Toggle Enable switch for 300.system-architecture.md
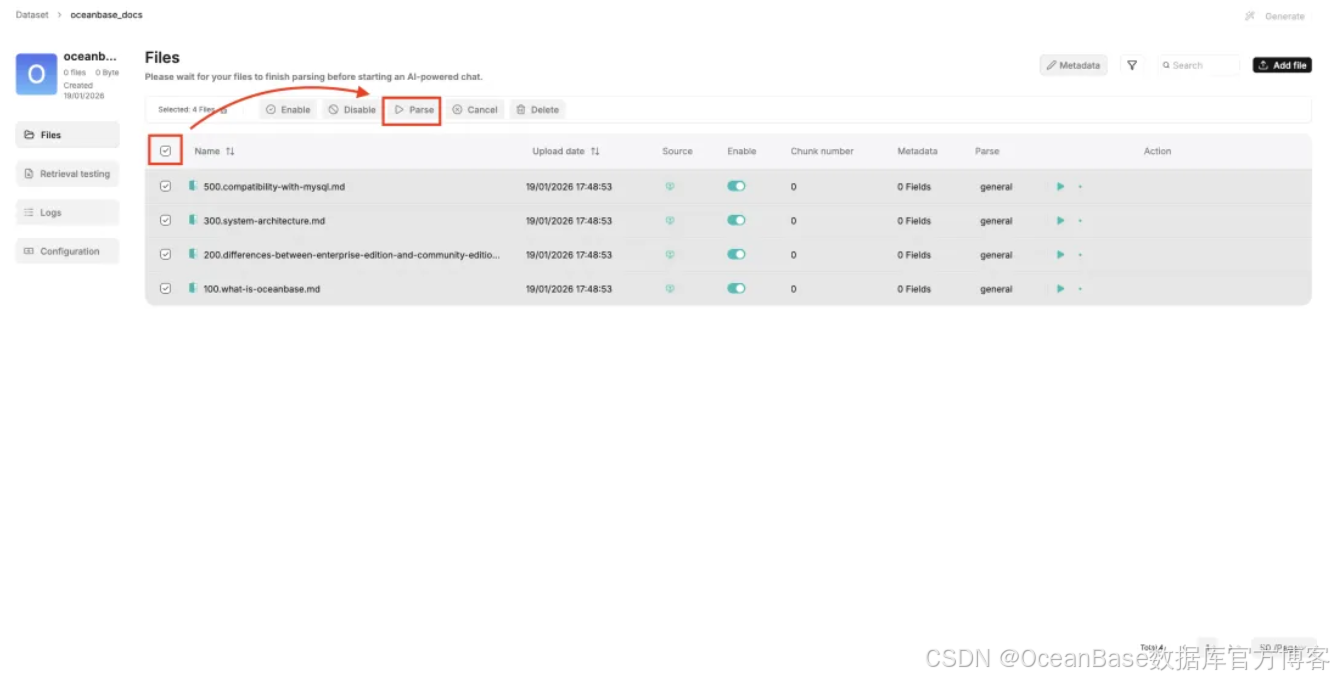The image size is (1334, 680). click(x=736, y=220)
